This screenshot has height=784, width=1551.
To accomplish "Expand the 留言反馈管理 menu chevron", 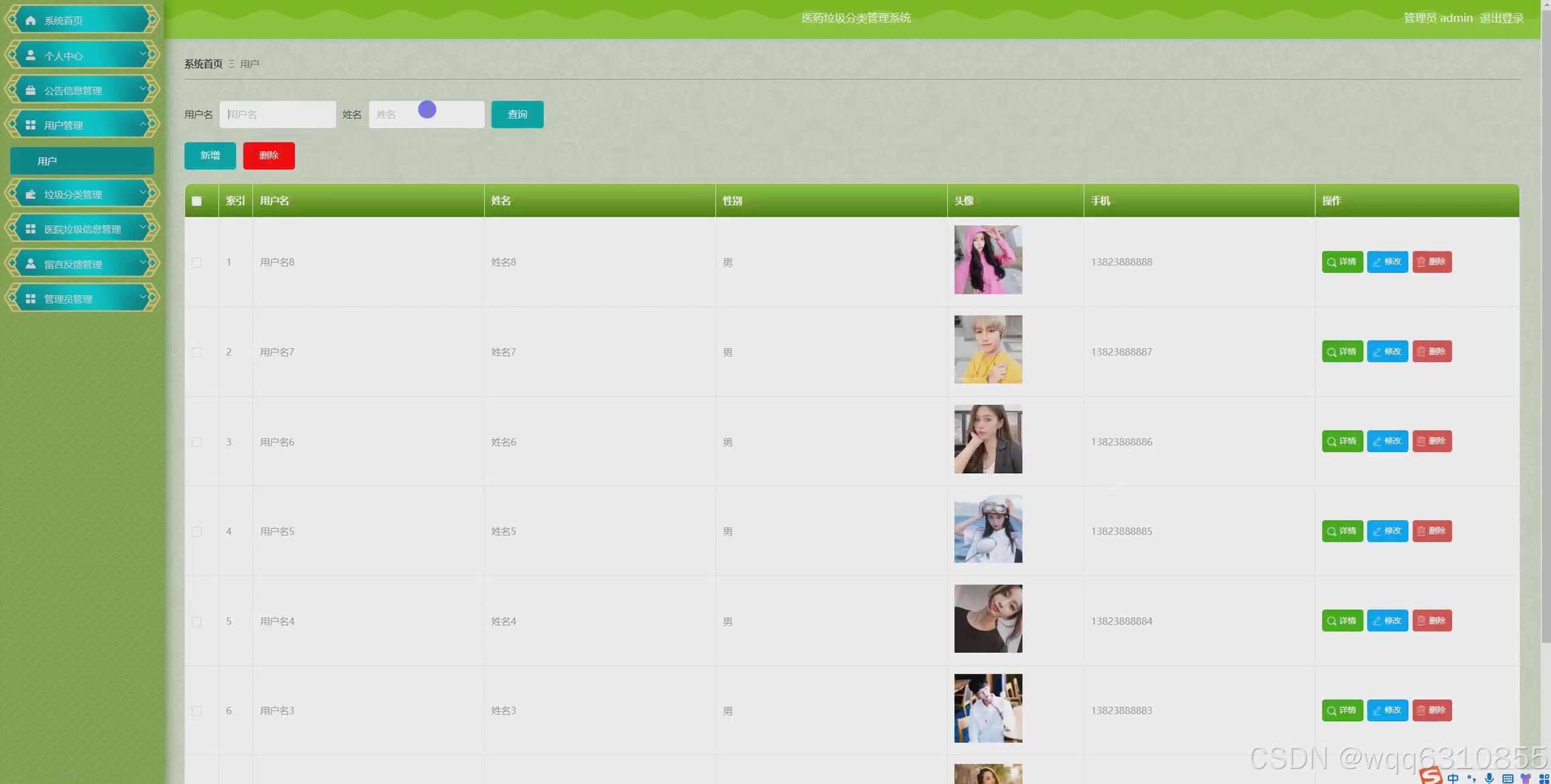I will (x=143, y=262).
